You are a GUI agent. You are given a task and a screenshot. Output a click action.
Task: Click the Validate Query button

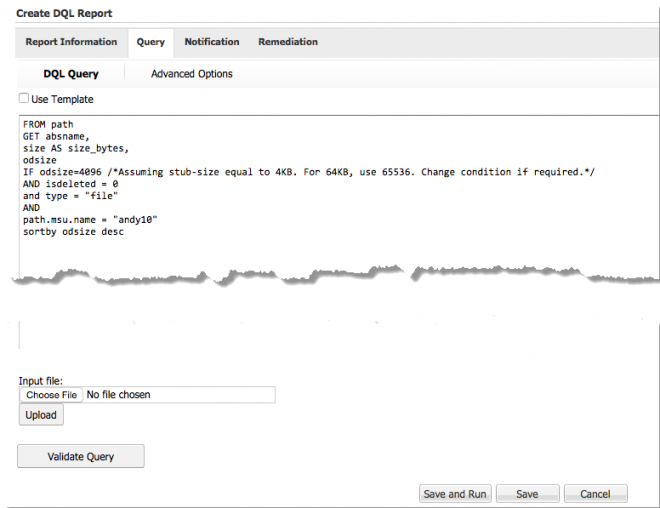point(81,457)
